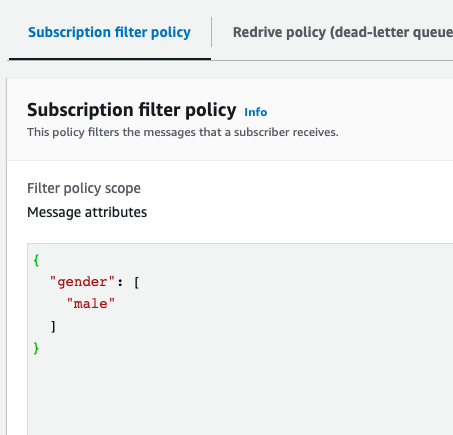Click the word "scope" in the label
The height and width of the screenshot is (435, 453).
(x=123, y=189)
